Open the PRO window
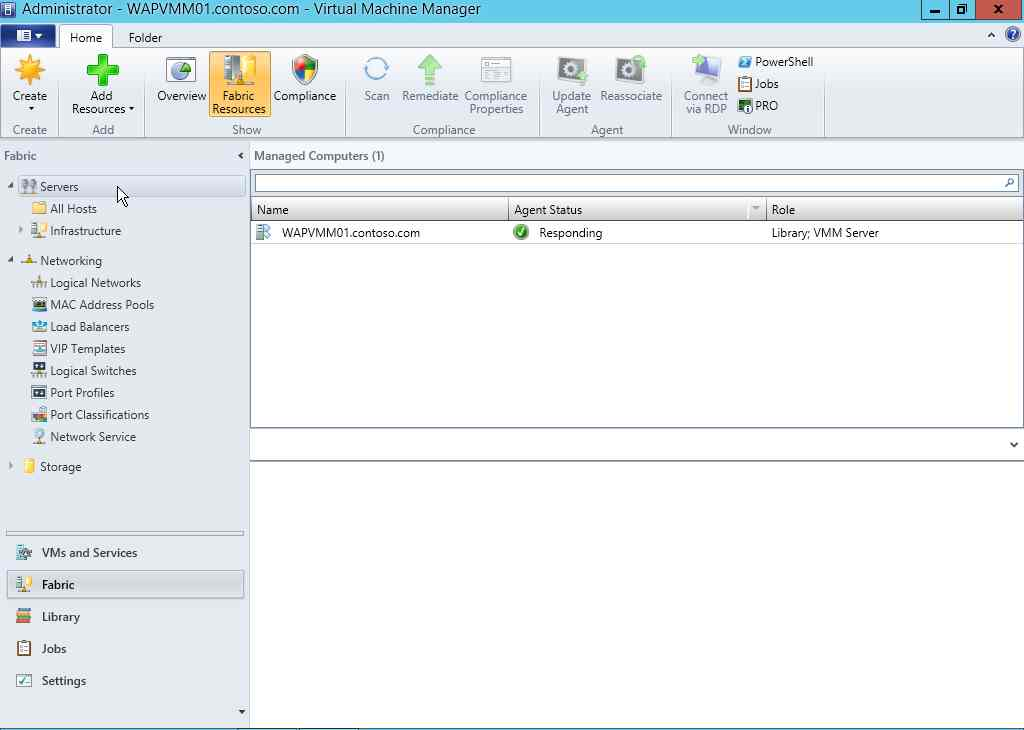The width and height of the screenshot is (1024, 730). pos(758,106)
